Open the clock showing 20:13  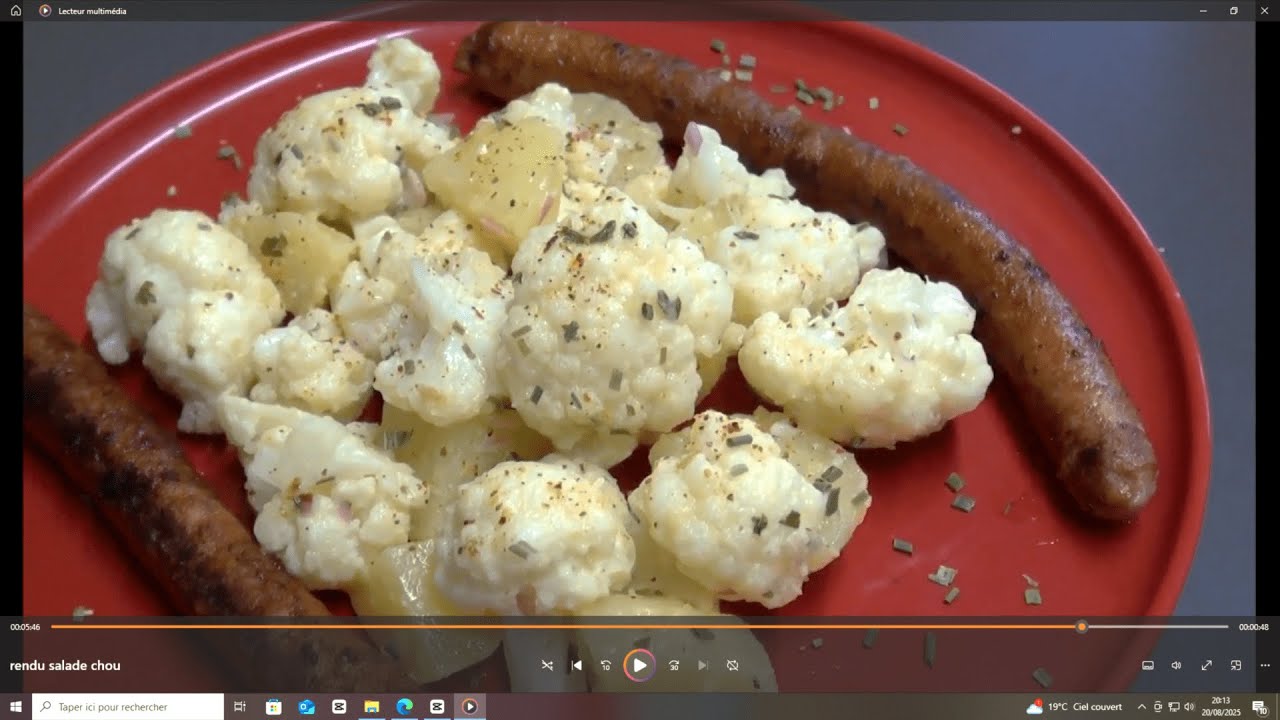click(1220, 707)
